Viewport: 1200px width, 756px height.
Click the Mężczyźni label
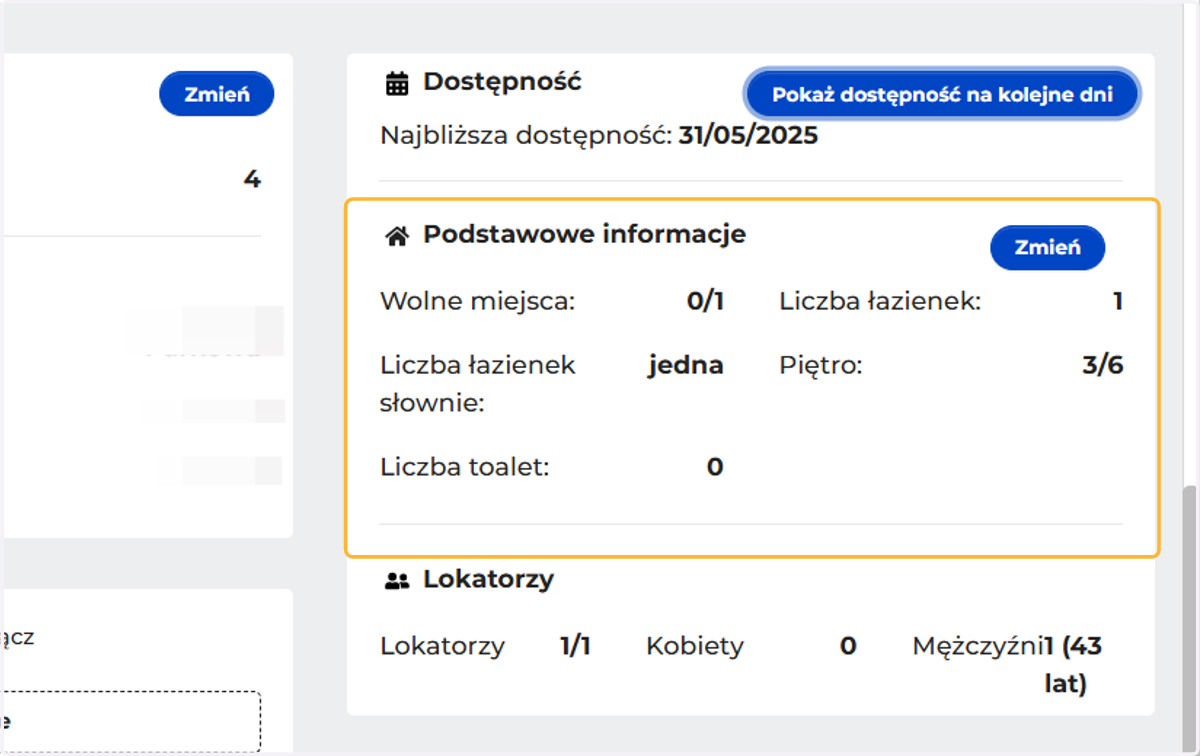click(978, 647)
